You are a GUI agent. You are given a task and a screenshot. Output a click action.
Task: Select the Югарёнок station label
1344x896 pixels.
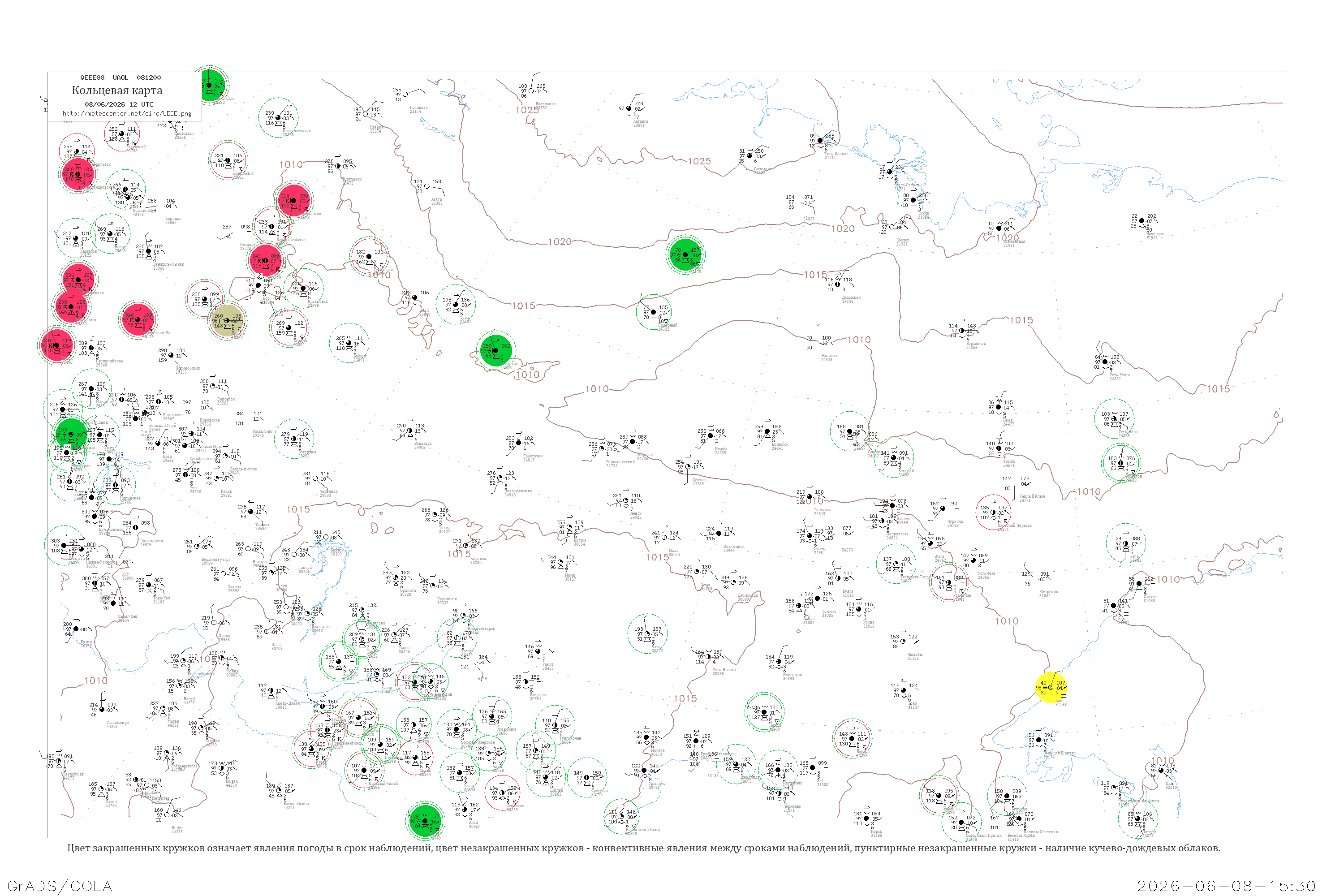point(1049,592)
